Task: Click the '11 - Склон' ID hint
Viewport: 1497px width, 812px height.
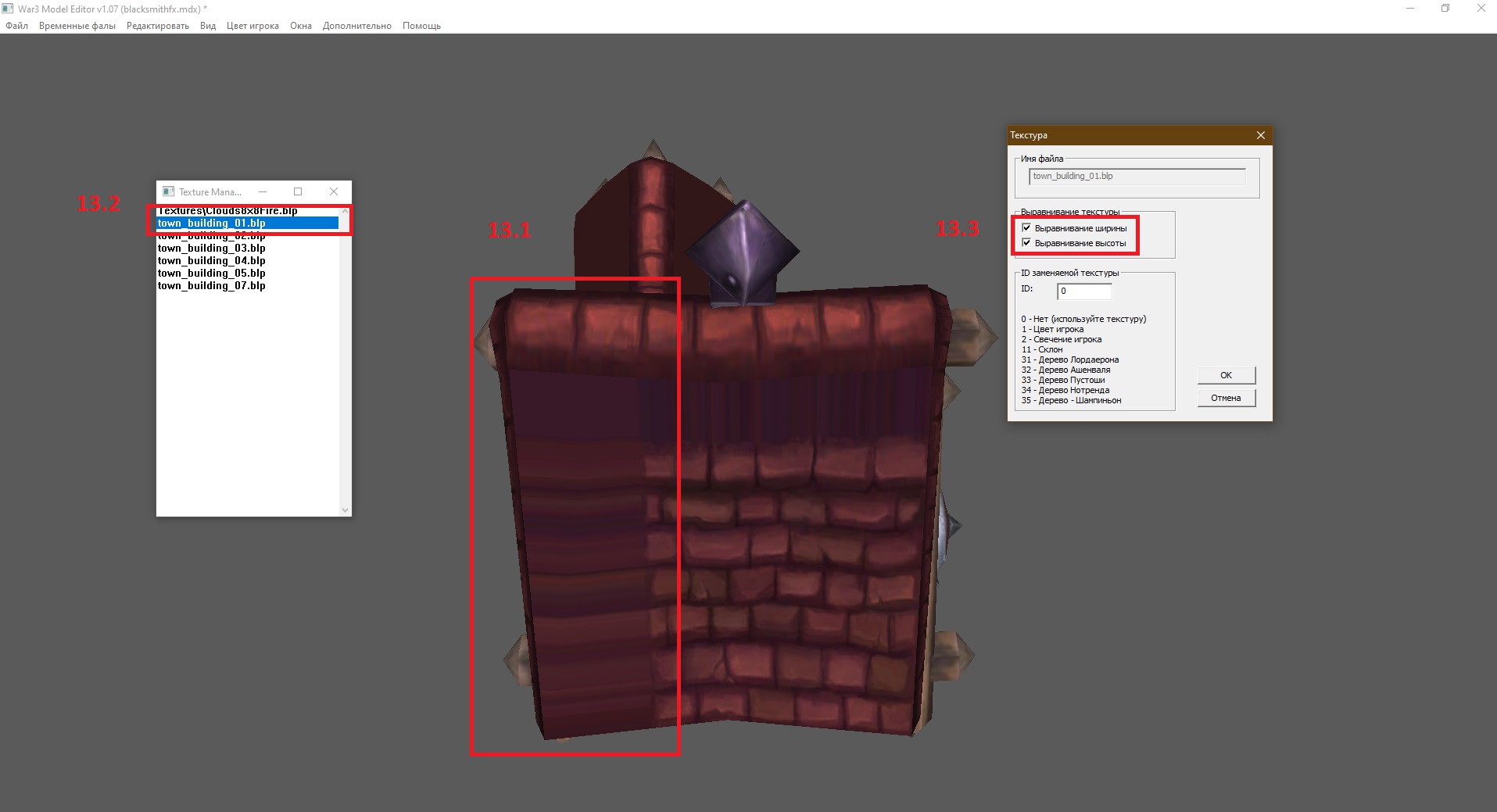Action: coord(1042,349)
